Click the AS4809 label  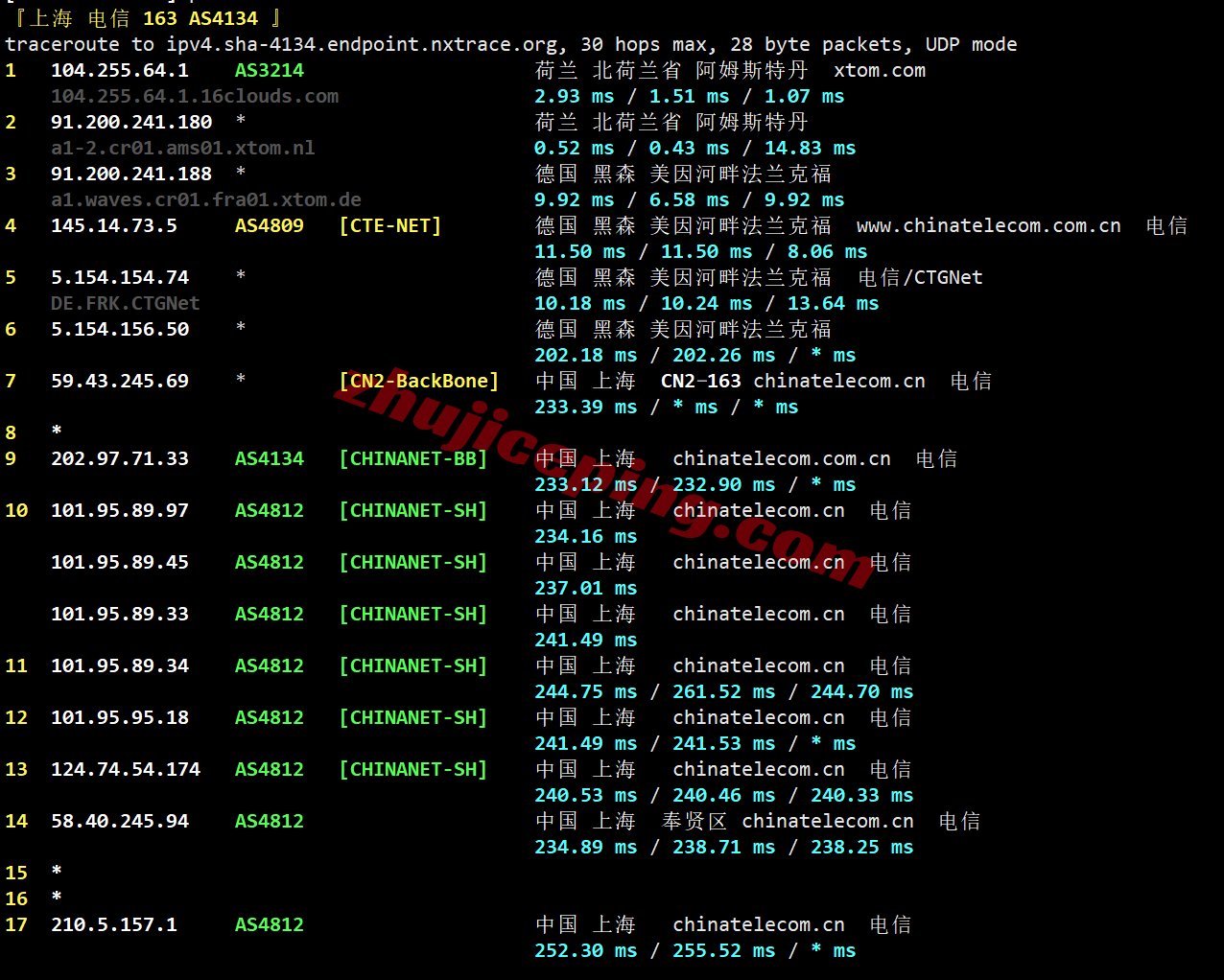[270, 226]
